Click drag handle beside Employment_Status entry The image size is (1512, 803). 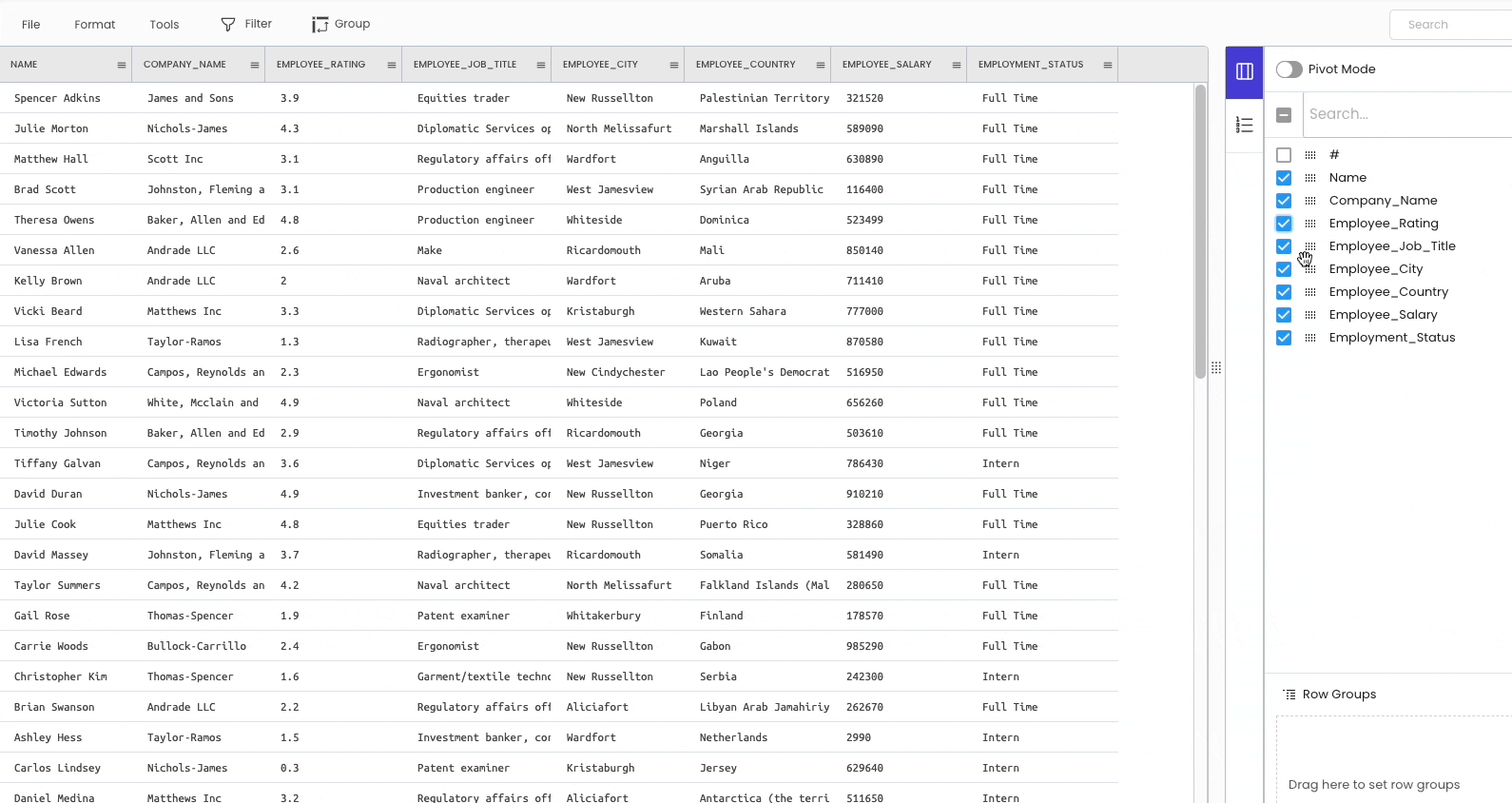pyautogui.click(x=1310, y=338)
